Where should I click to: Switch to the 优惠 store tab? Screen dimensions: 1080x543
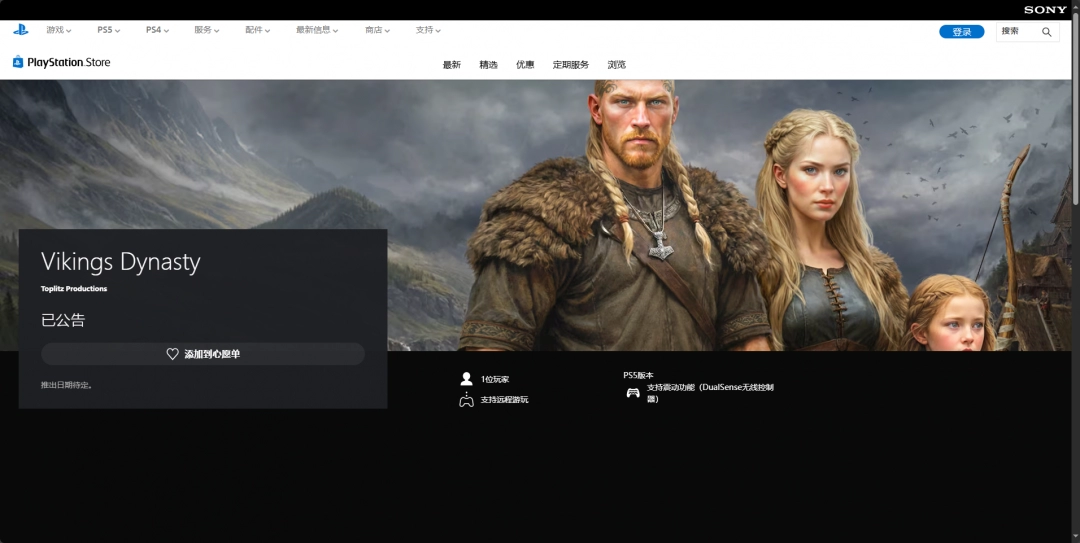click(525, 65)
